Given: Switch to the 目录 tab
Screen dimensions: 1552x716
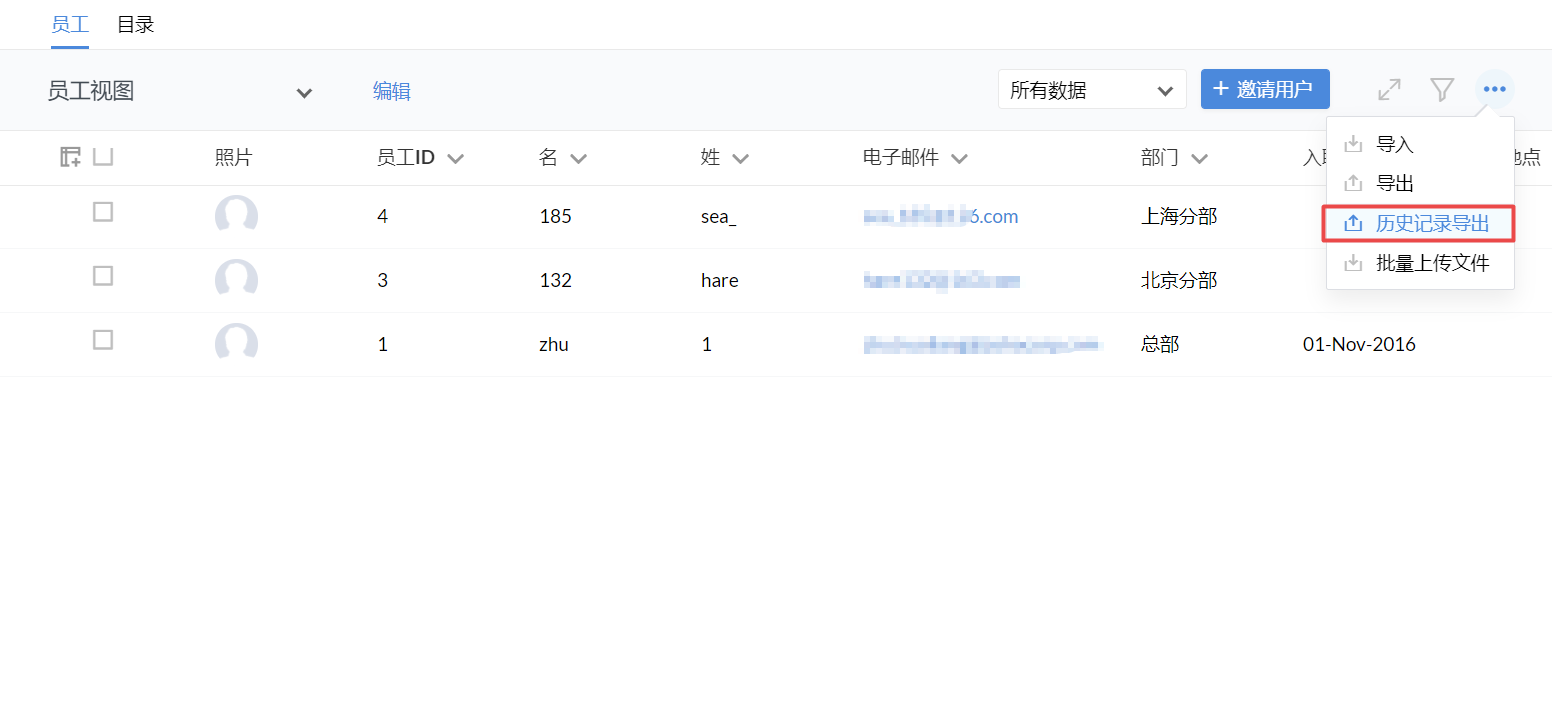Looking at the screenshot, I should click(135, 25).
